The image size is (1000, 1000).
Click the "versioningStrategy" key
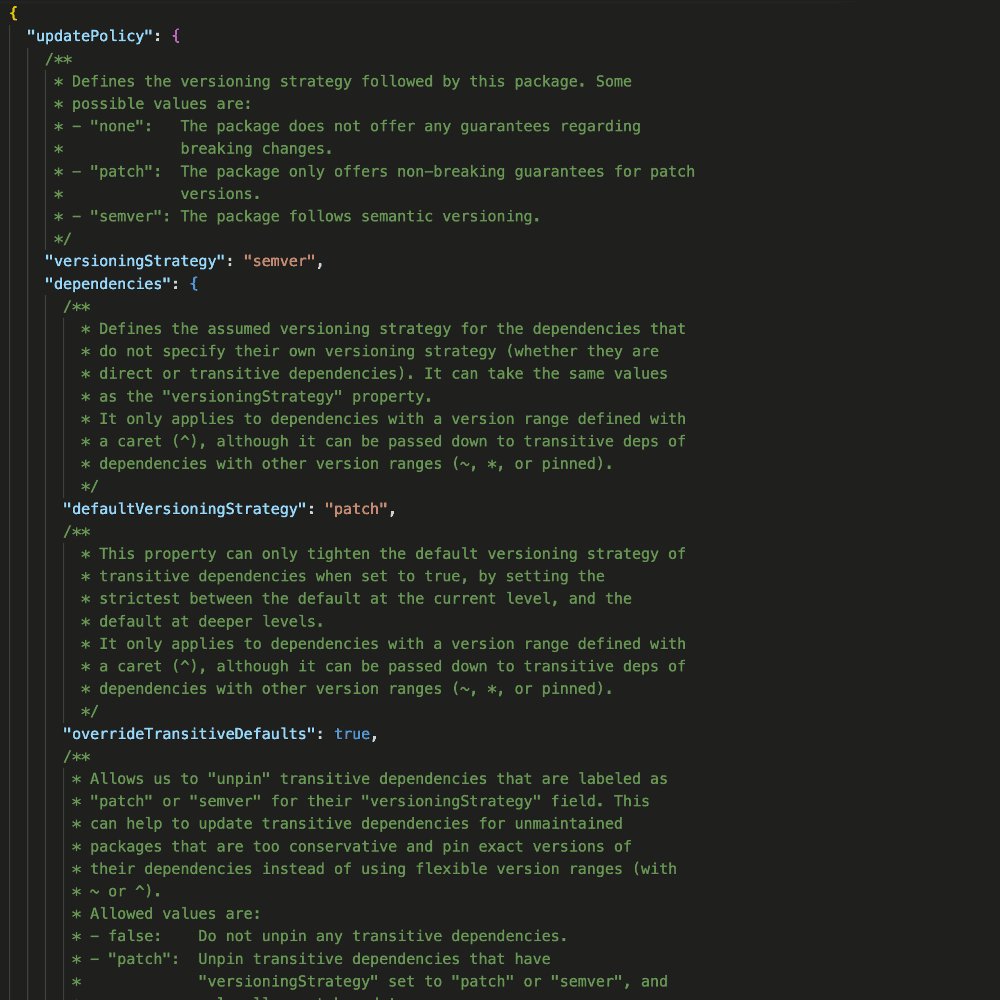pos(135,261)
